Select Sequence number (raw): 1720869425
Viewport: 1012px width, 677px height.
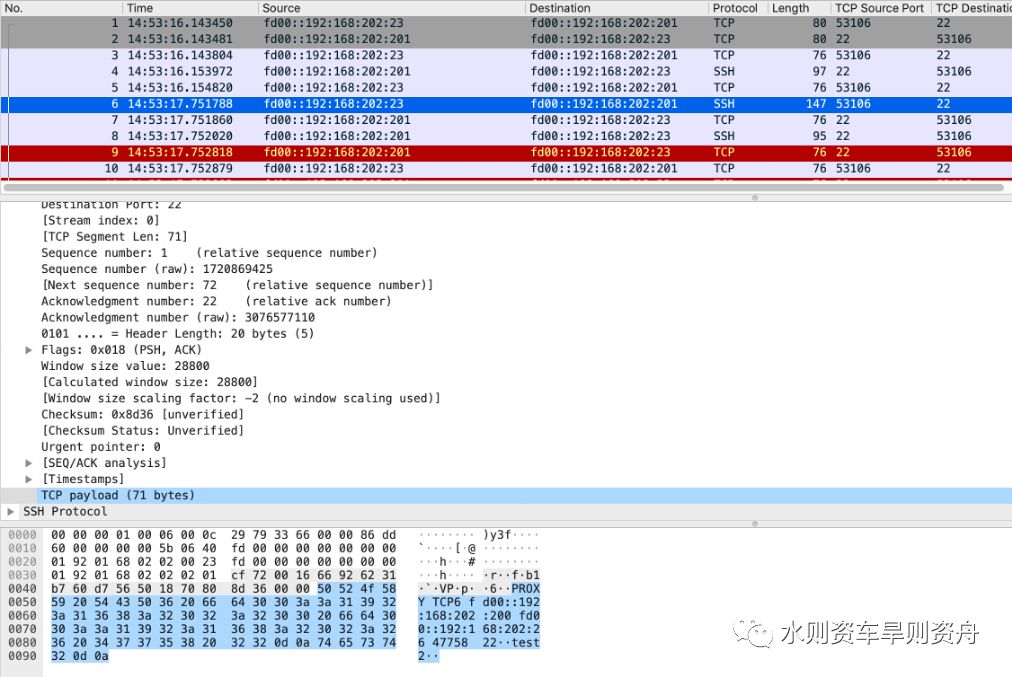pos(157,269)
